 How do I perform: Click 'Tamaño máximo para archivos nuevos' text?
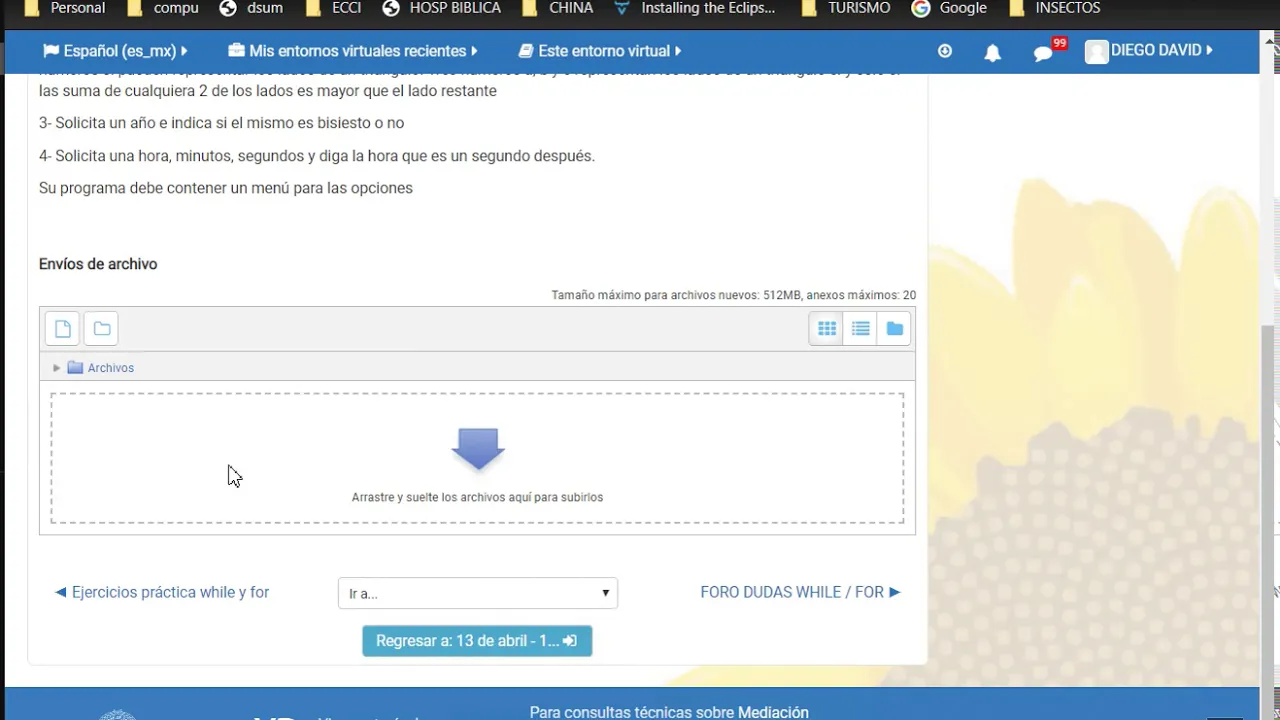pyautogui.click(x=734, y=295)
